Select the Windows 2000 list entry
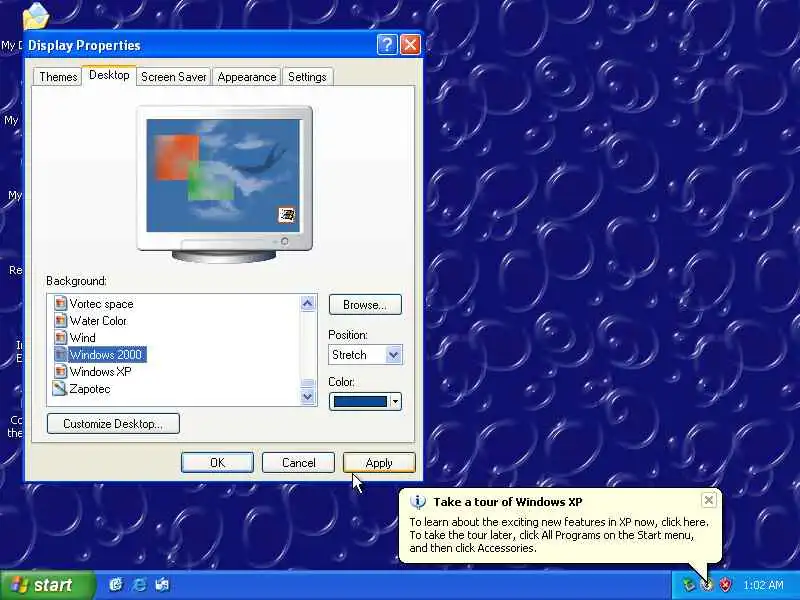 tap(107, 355)
